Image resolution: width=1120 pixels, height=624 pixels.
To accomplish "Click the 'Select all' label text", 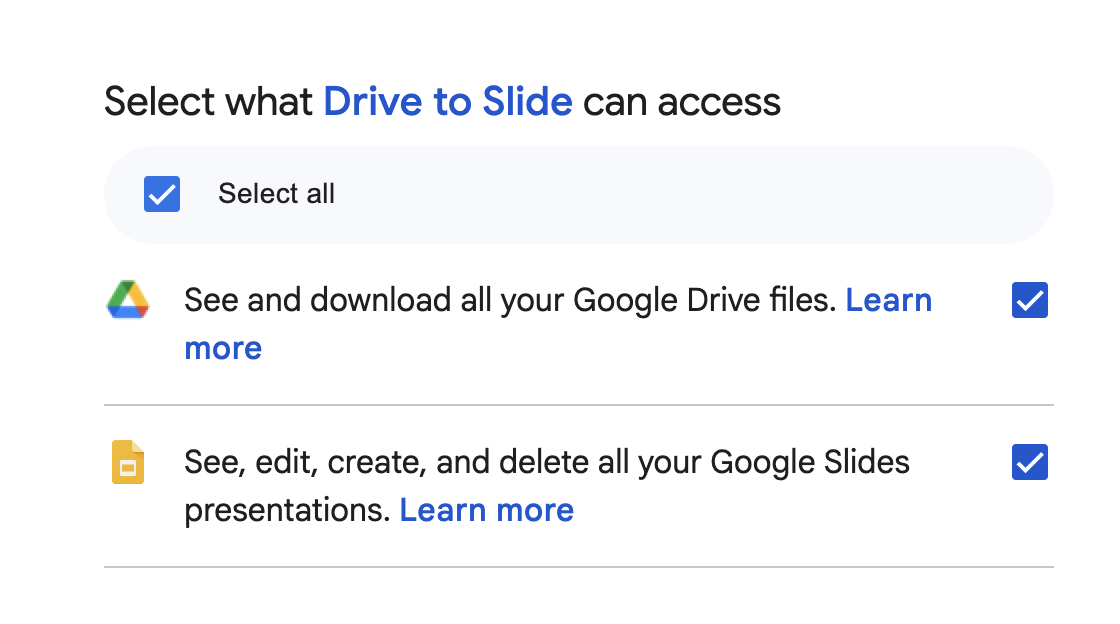I will coord(276,193).
